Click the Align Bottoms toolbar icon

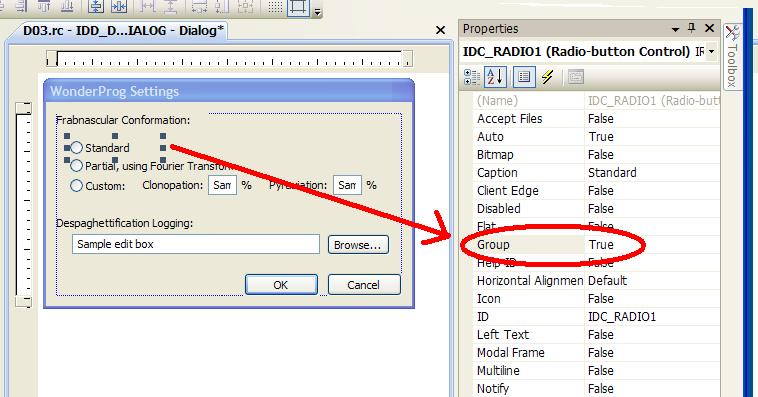(67, 6)
